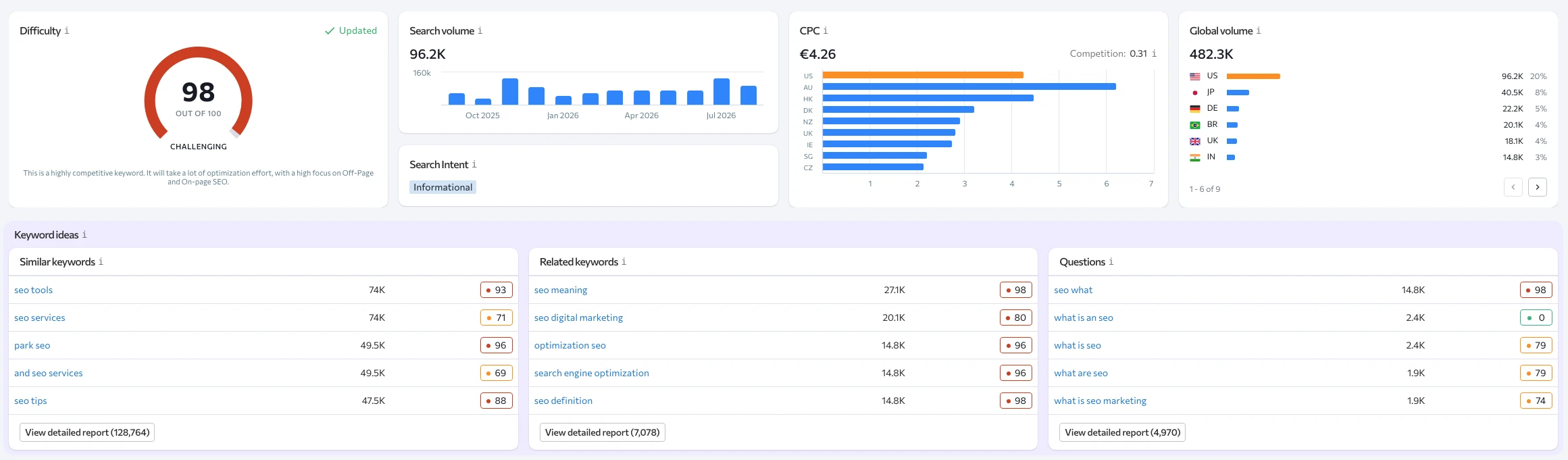Click the US orange global volume bar
The width and height of the screenshot is (1568, 460).
pos(1253,76)
